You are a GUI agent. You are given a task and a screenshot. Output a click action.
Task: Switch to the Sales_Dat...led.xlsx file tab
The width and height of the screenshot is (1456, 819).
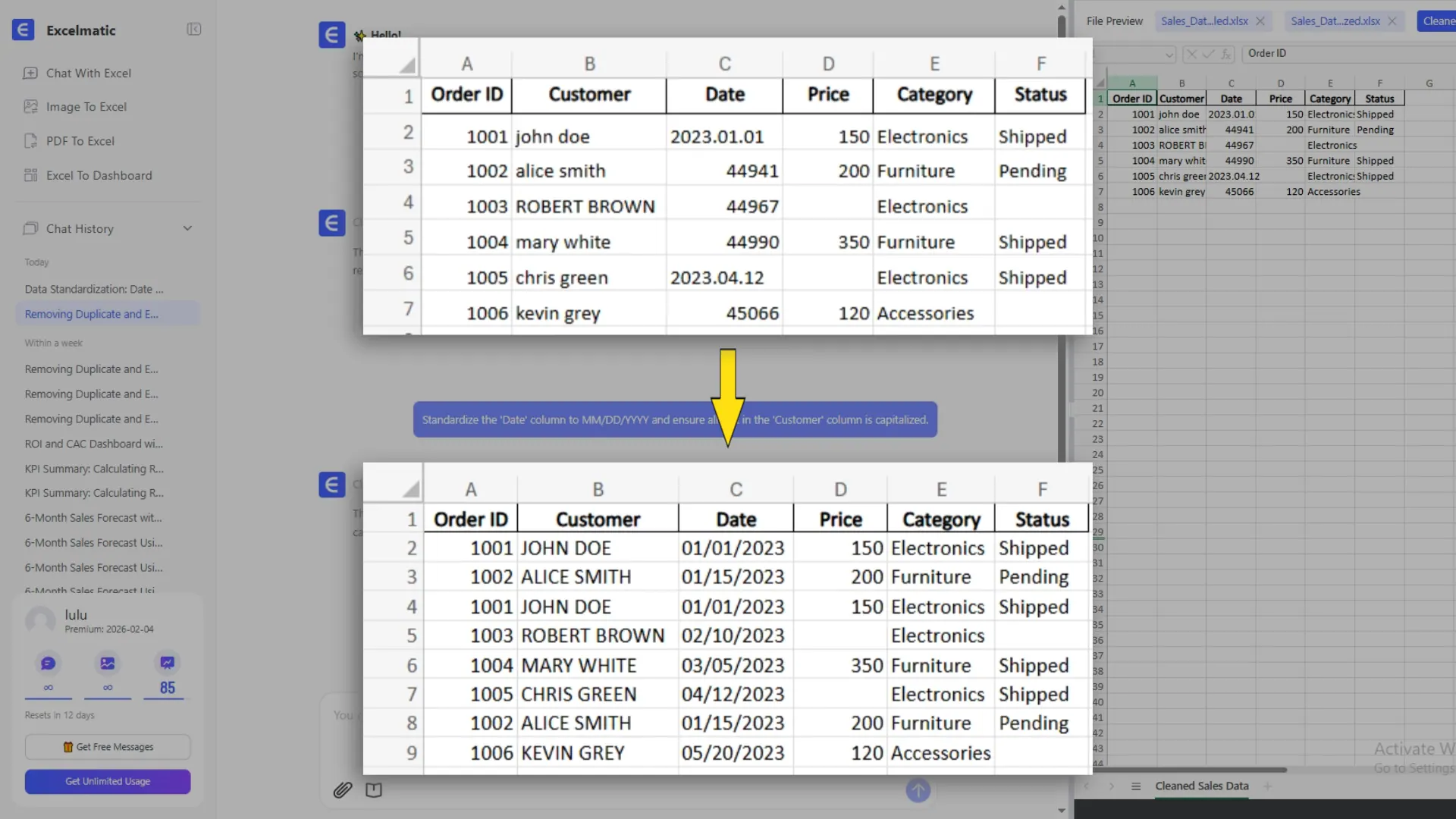click(1203, 21)
